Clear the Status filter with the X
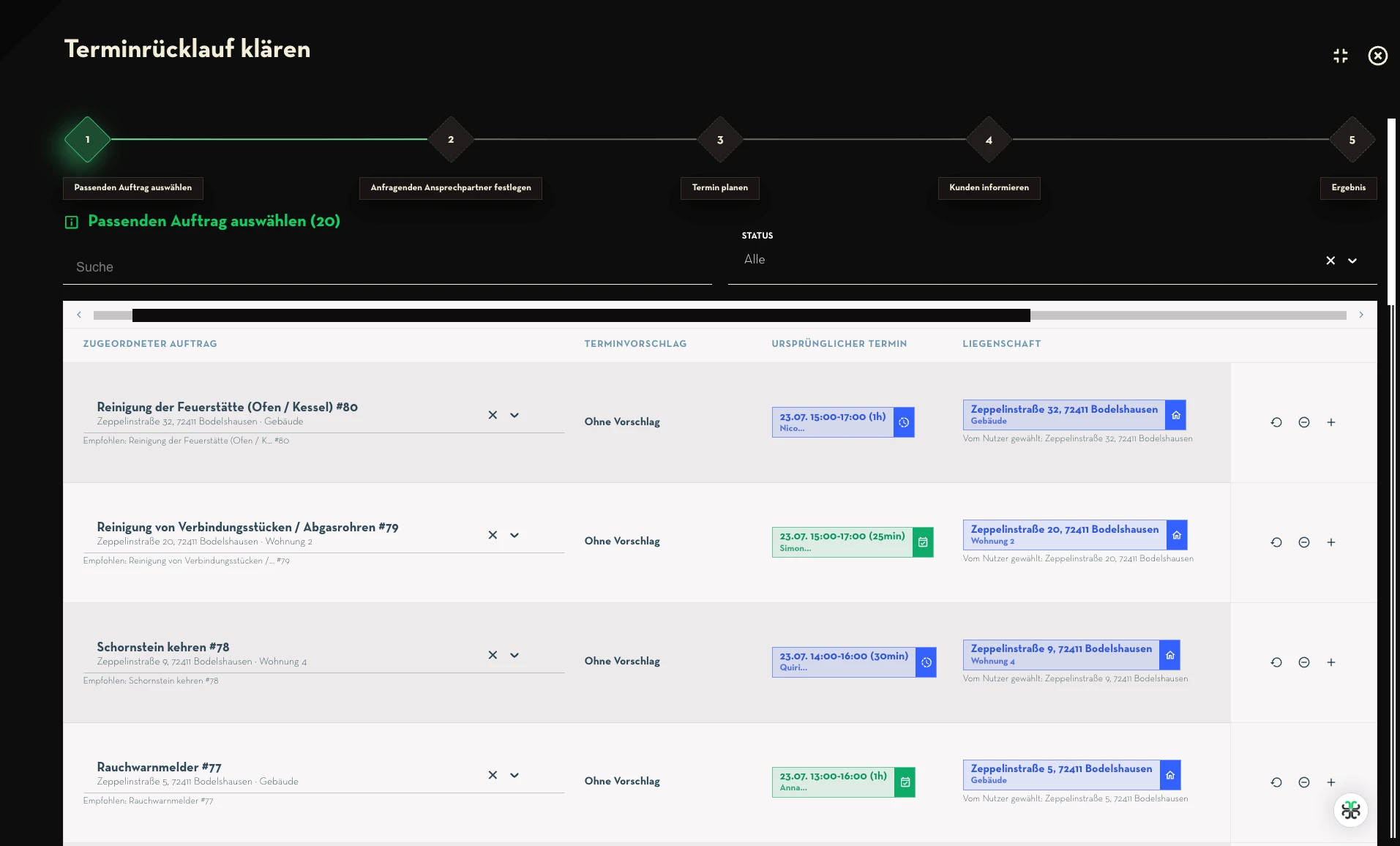The image size is (1400, 846). (x=1330, y=261)
